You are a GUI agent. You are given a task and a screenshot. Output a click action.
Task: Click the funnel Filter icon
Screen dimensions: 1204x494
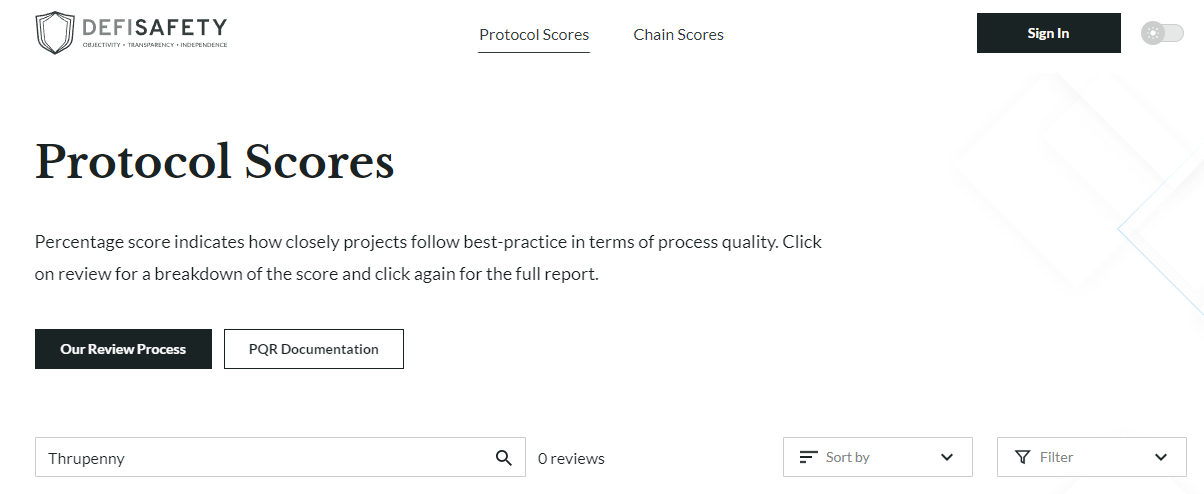click(1022, 457)
